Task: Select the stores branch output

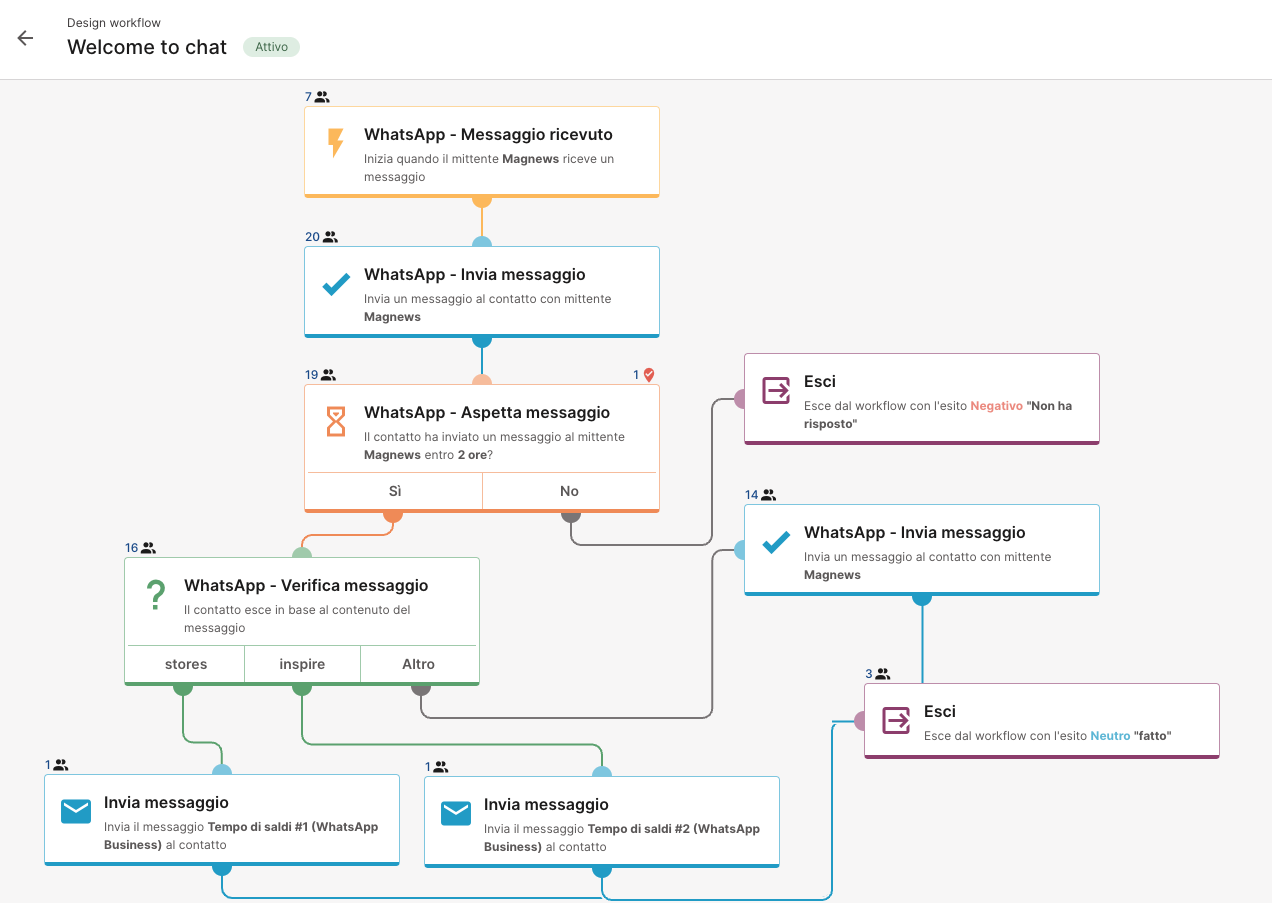Action: [186, 664]
